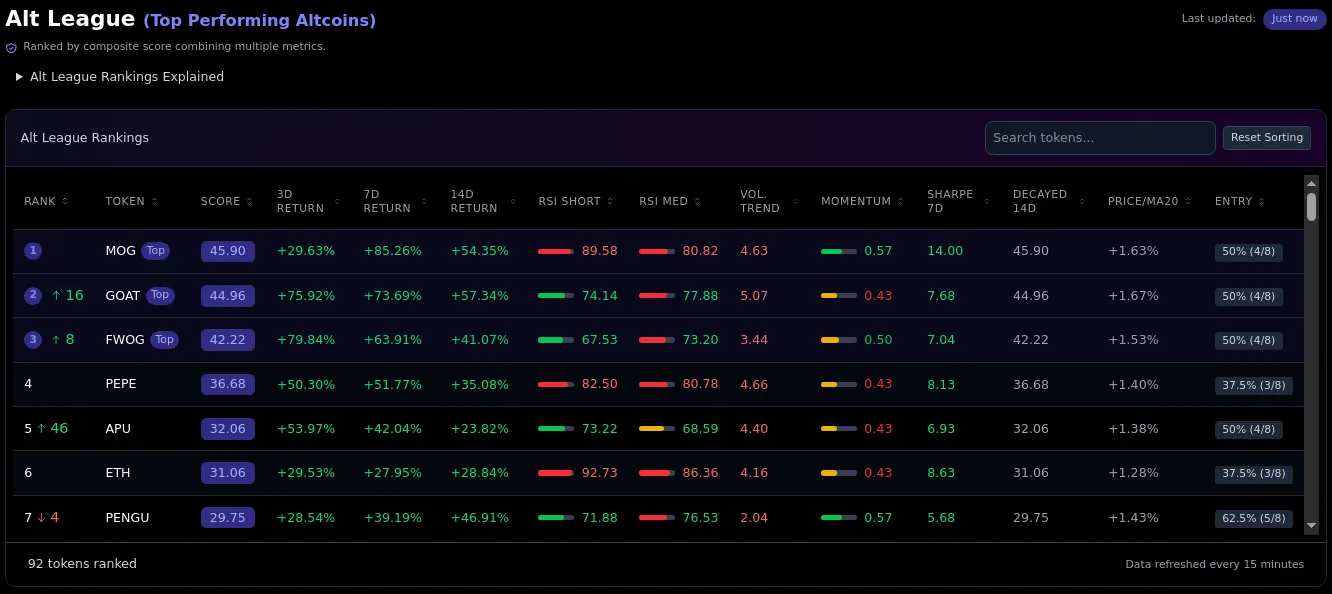1332x594 pixels.
Task: Click the Alt League Rankings panel title
Action: (85, 138)
